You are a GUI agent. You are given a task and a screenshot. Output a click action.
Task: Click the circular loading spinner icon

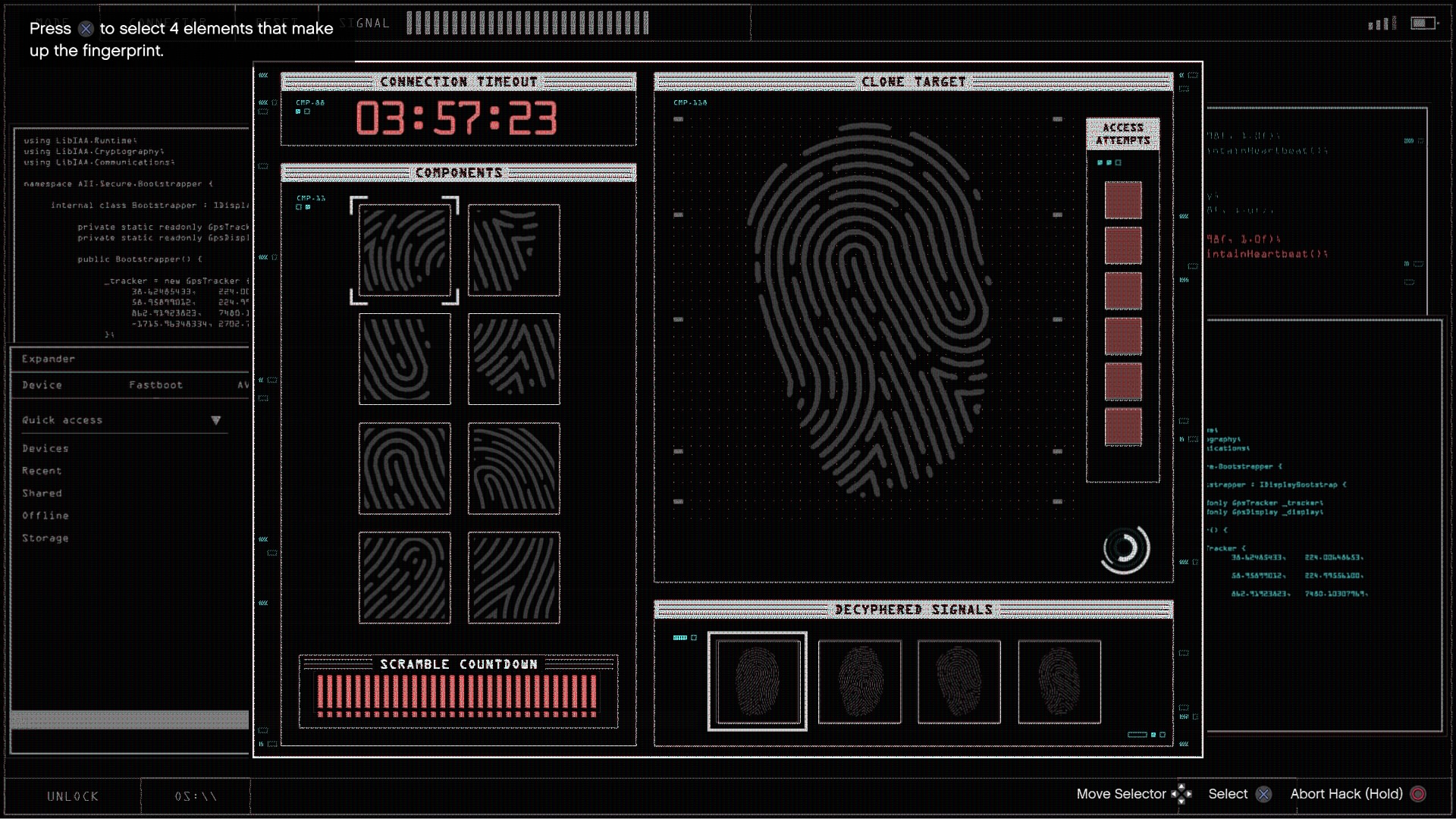pyautogui.click(x=1125, y=549)
